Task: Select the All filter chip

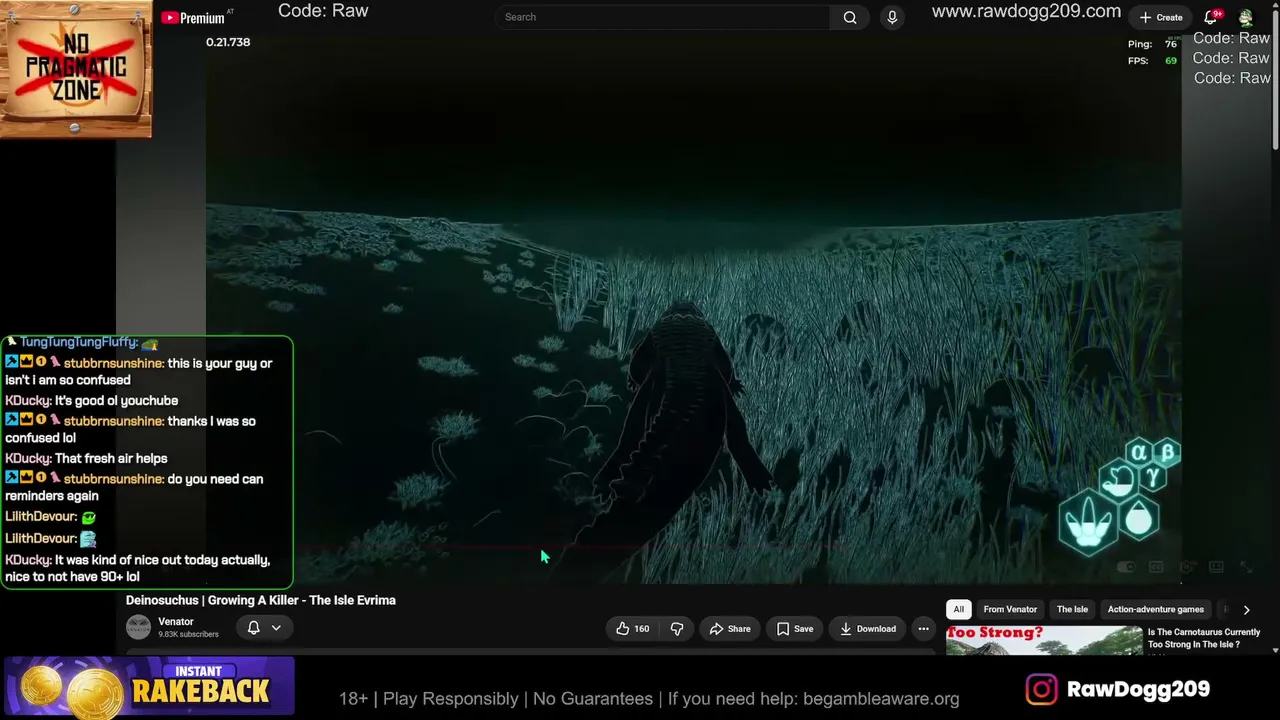Action: pyautogui.click(x=958, y=609)
